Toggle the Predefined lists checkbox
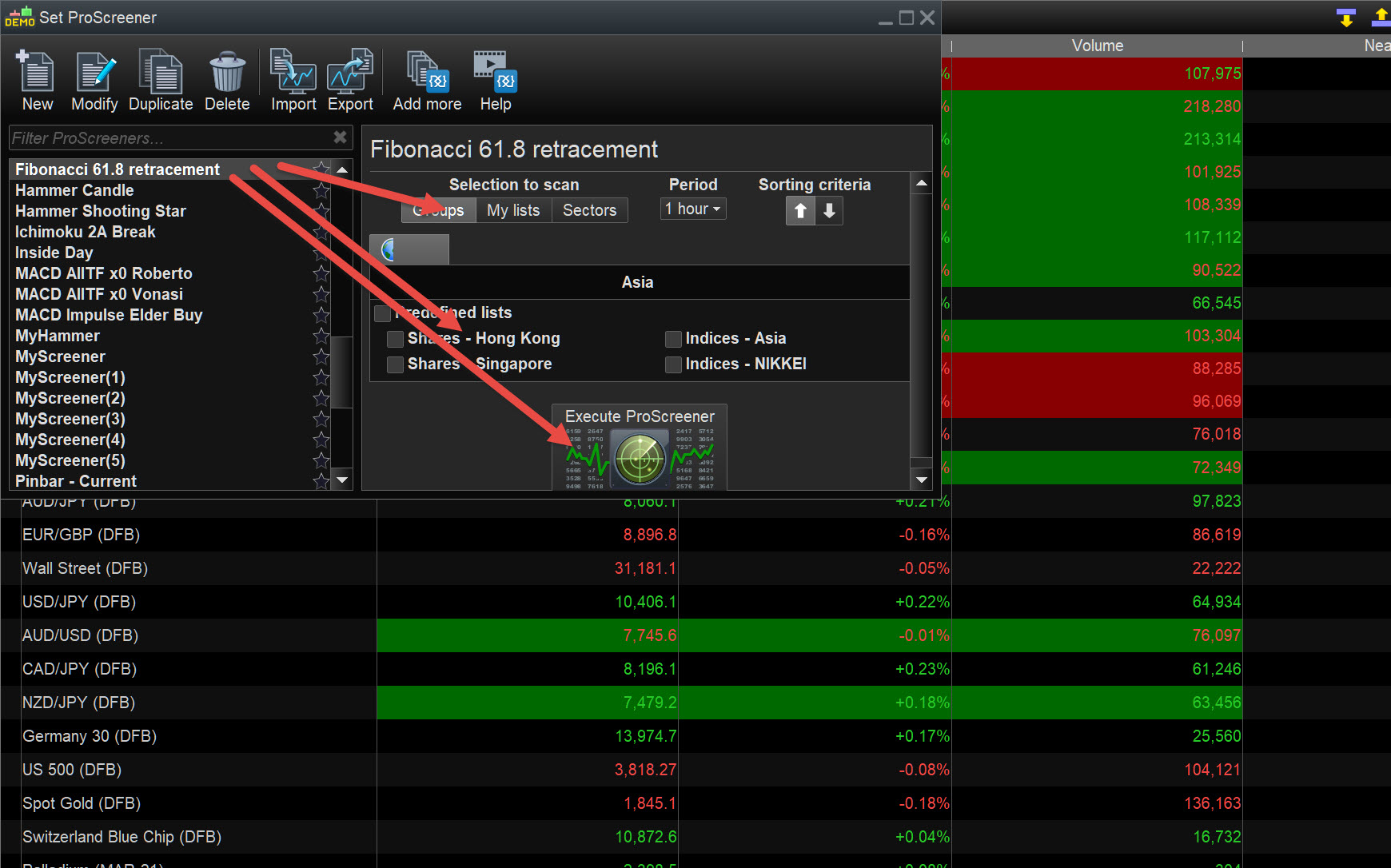This screenshot has width=1391, height=868. (383, 313)
